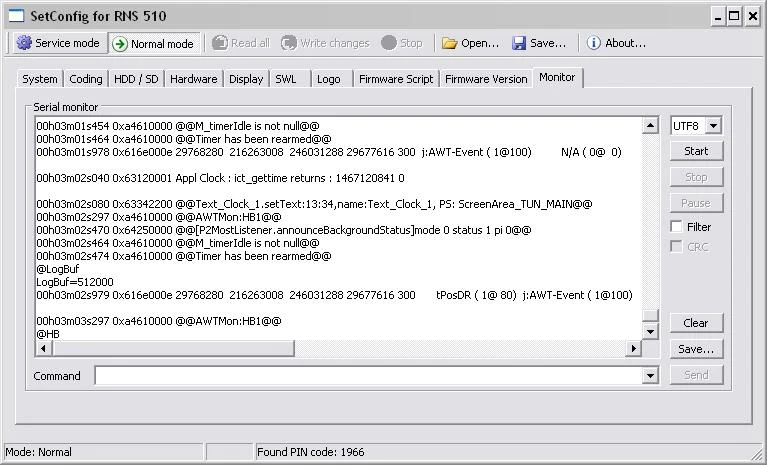Toggle the CRC checkbox
The image size is (767, 465).
click(676, 246)
